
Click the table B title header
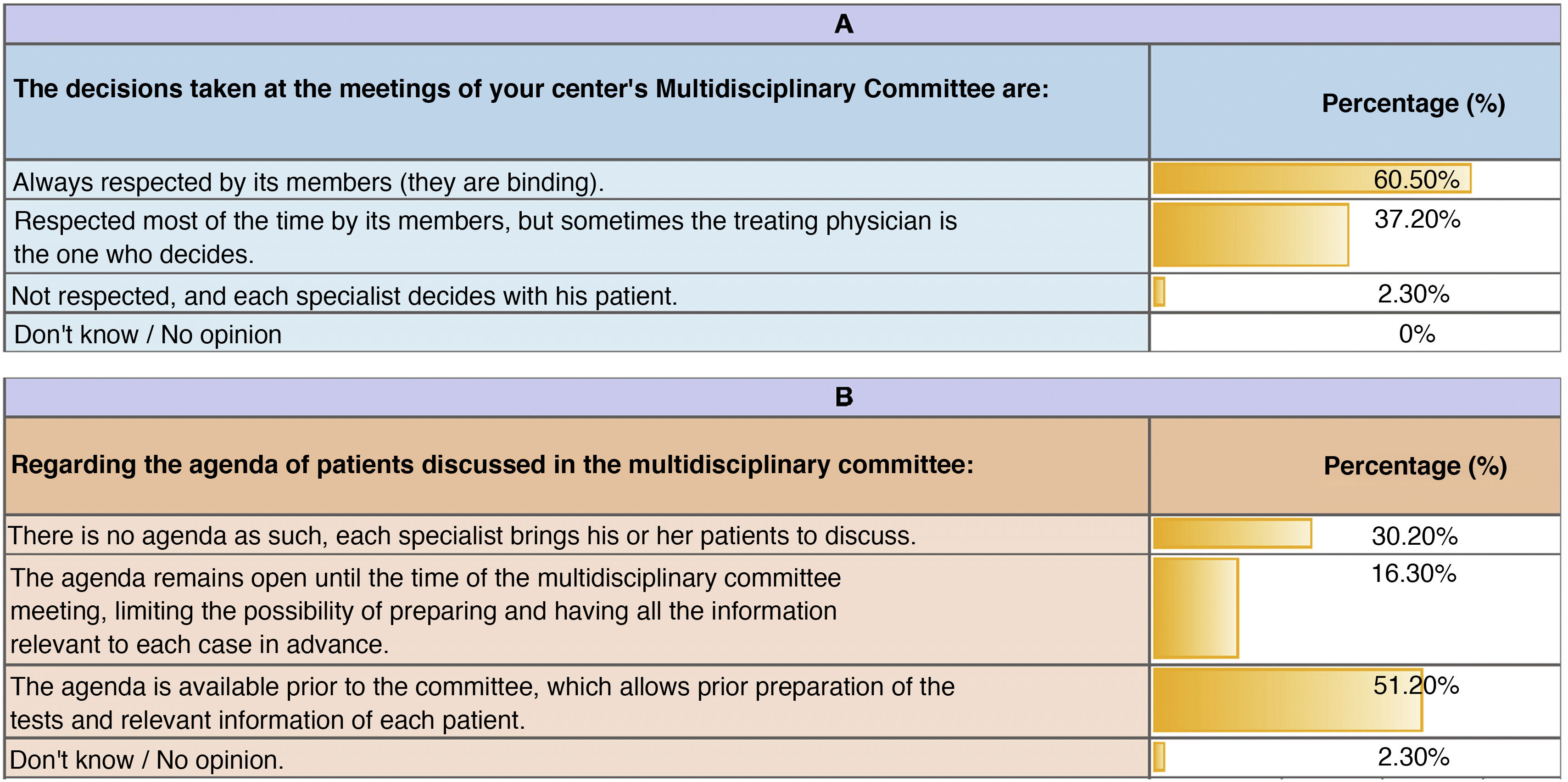click(843, 397)
